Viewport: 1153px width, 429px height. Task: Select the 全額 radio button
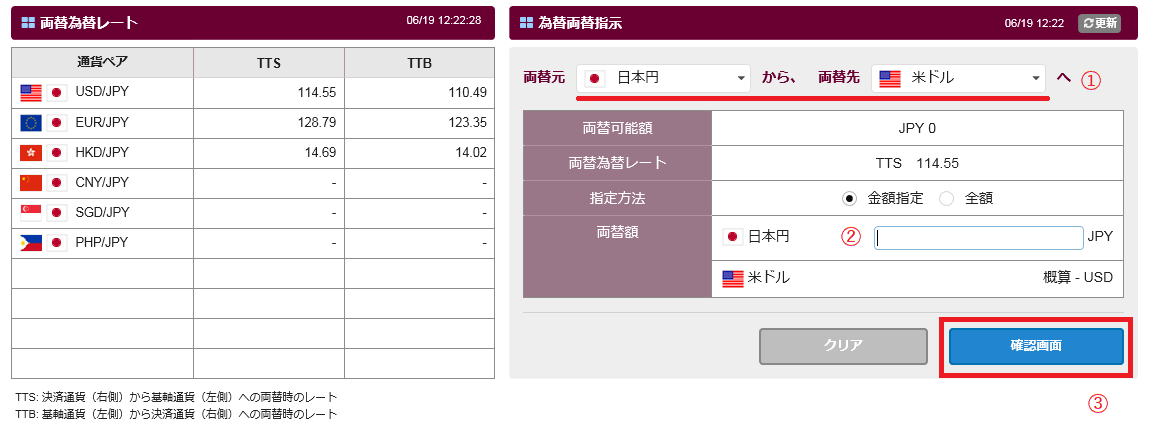point(946,198)
